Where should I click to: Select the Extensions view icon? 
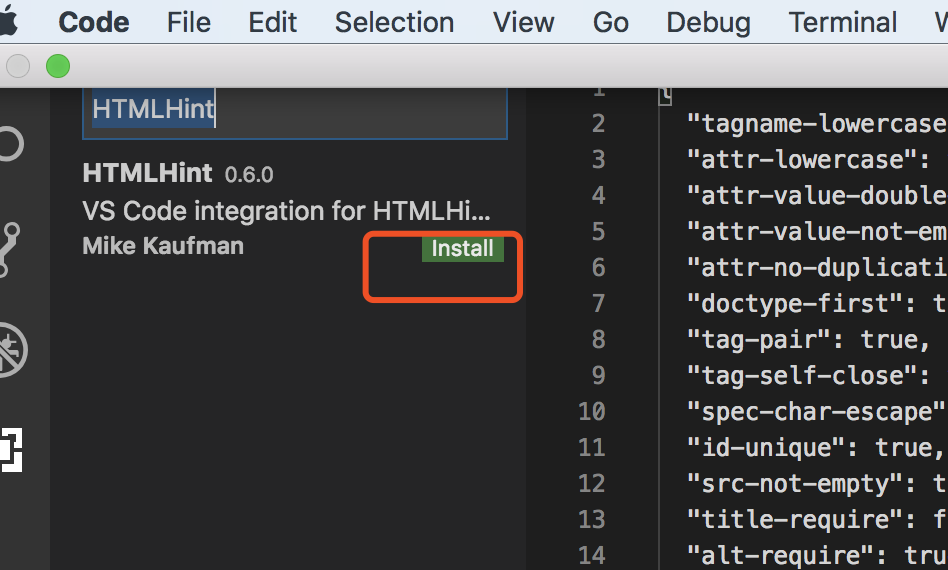click(10, 449)
